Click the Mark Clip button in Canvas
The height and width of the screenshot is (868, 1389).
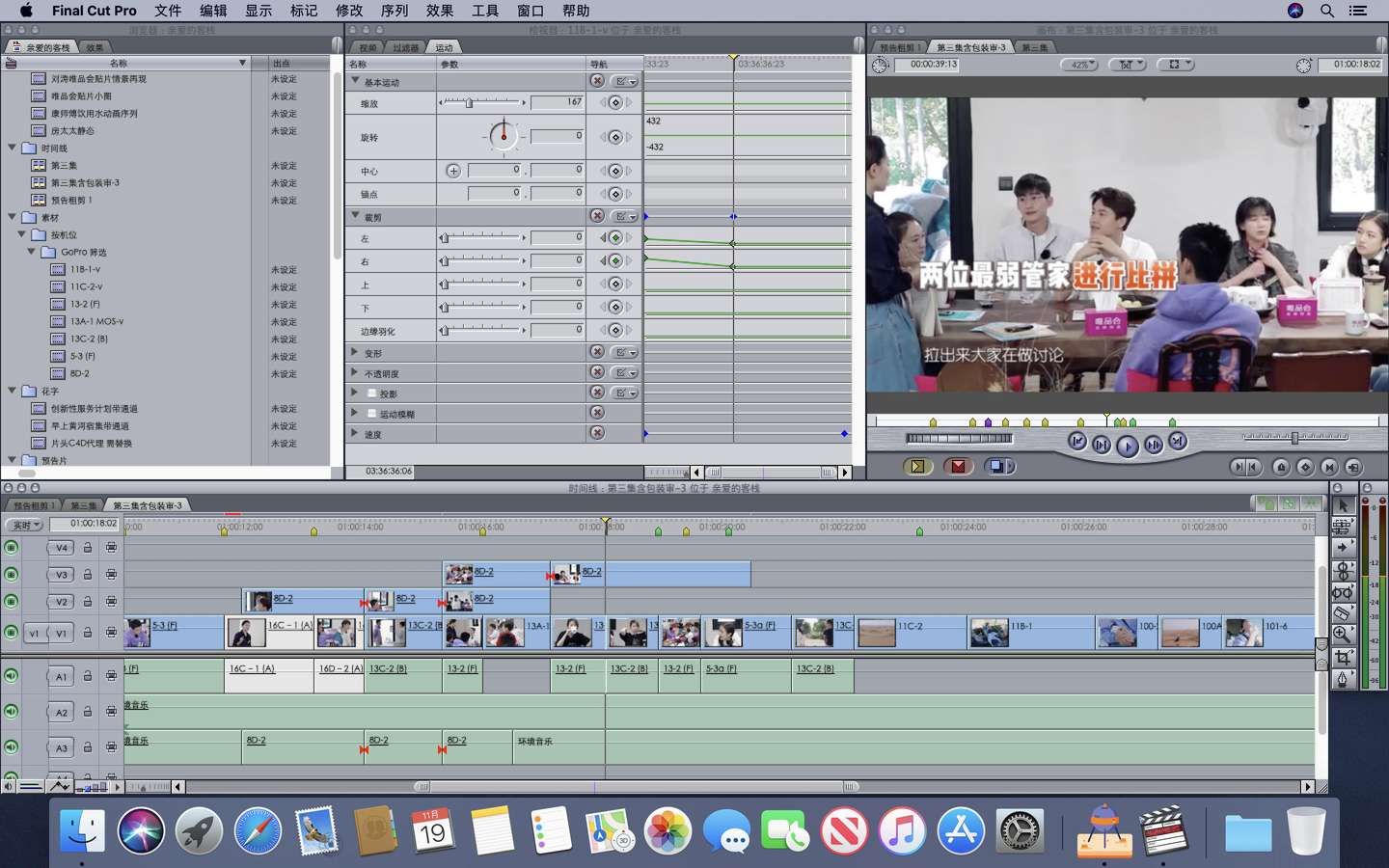tap(1329, 467)
